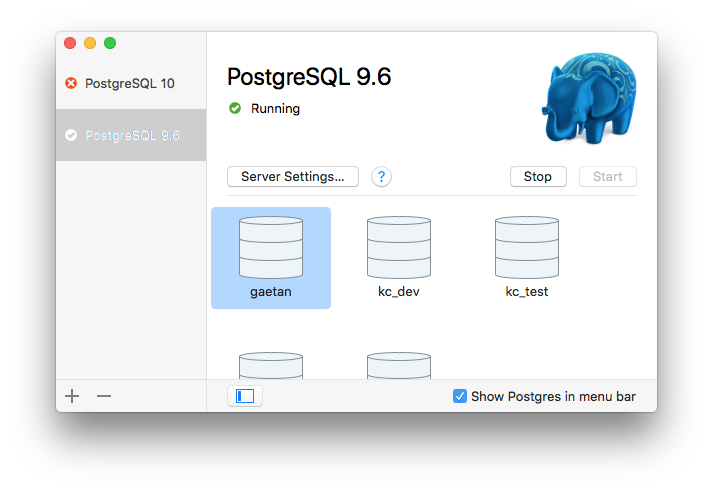Click the green zoom window button
The height and width of the screenshot is (492, 713).
(110, 43)
